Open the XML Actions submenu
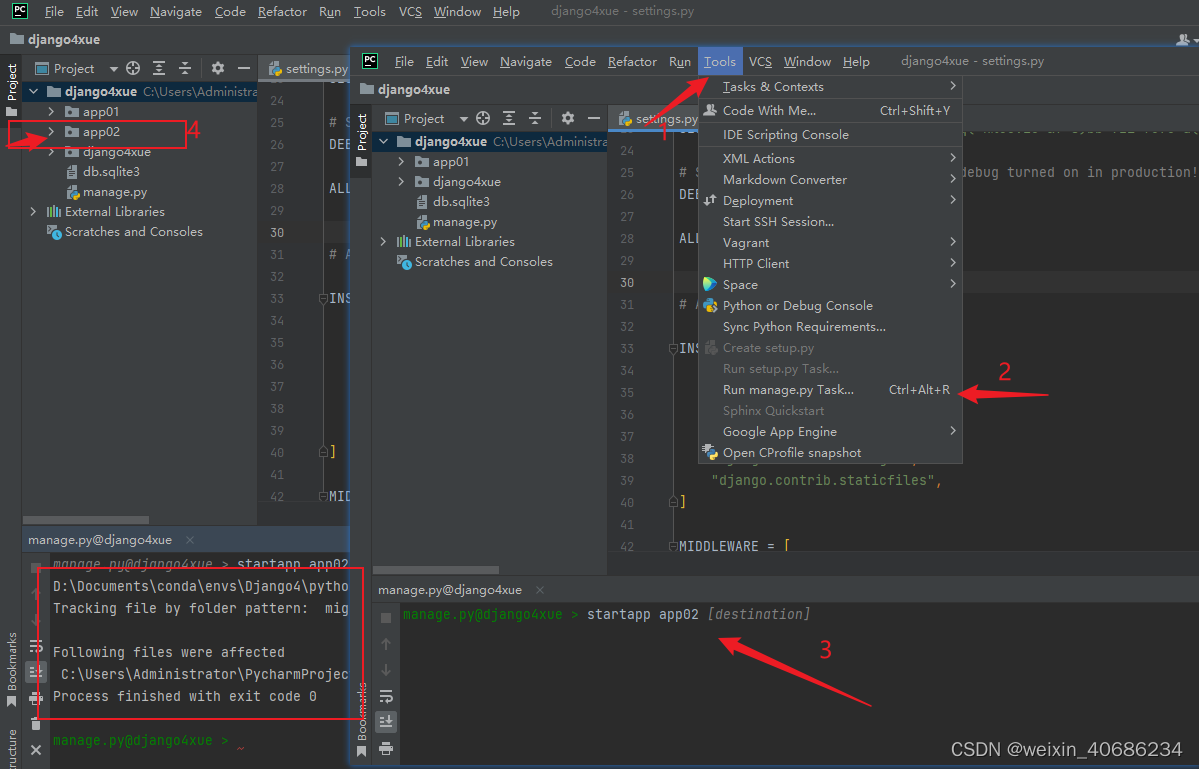 [830, 158]
